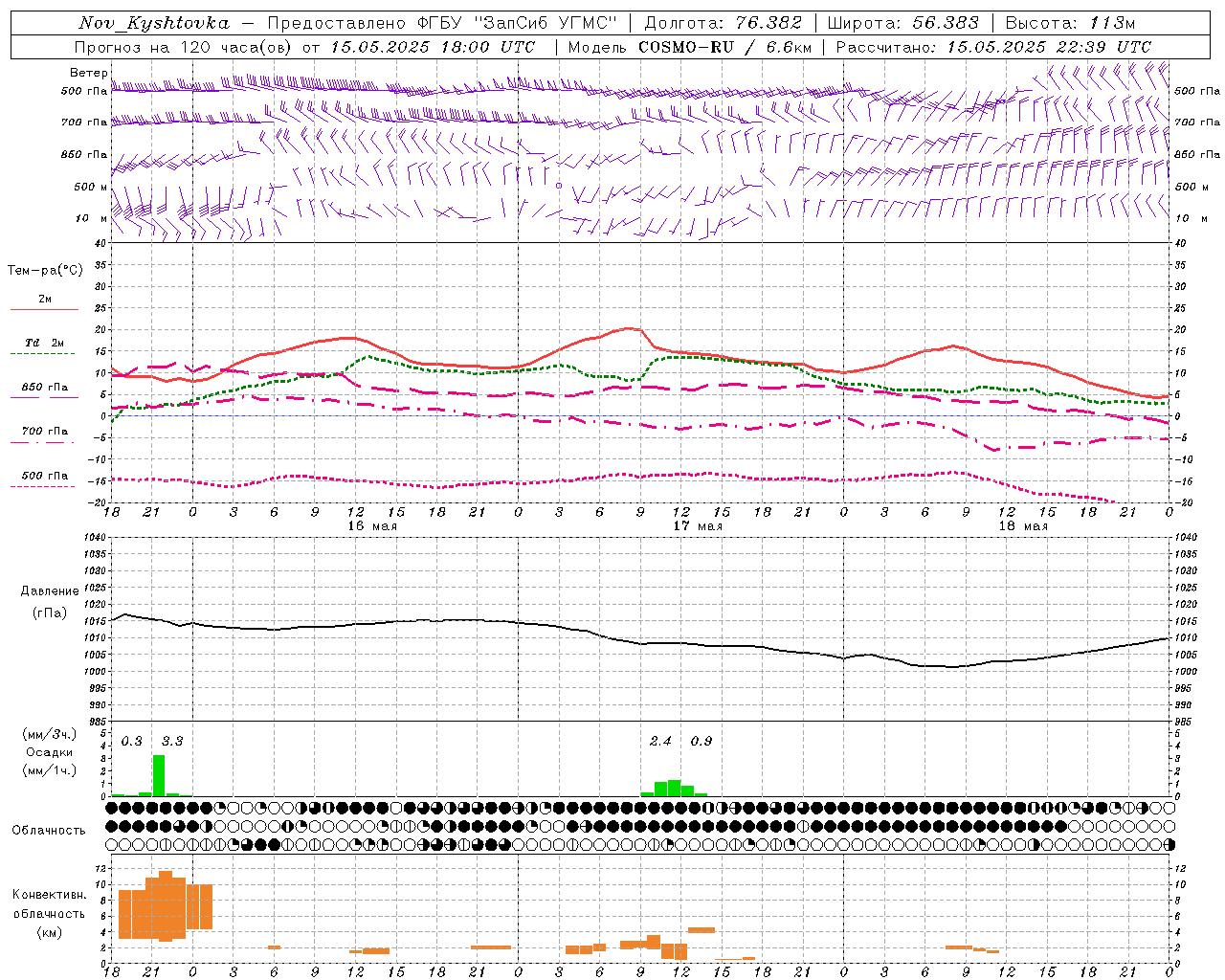Click the 17 мая date label
Viewport: 1225px width, 980px height.
698,526
